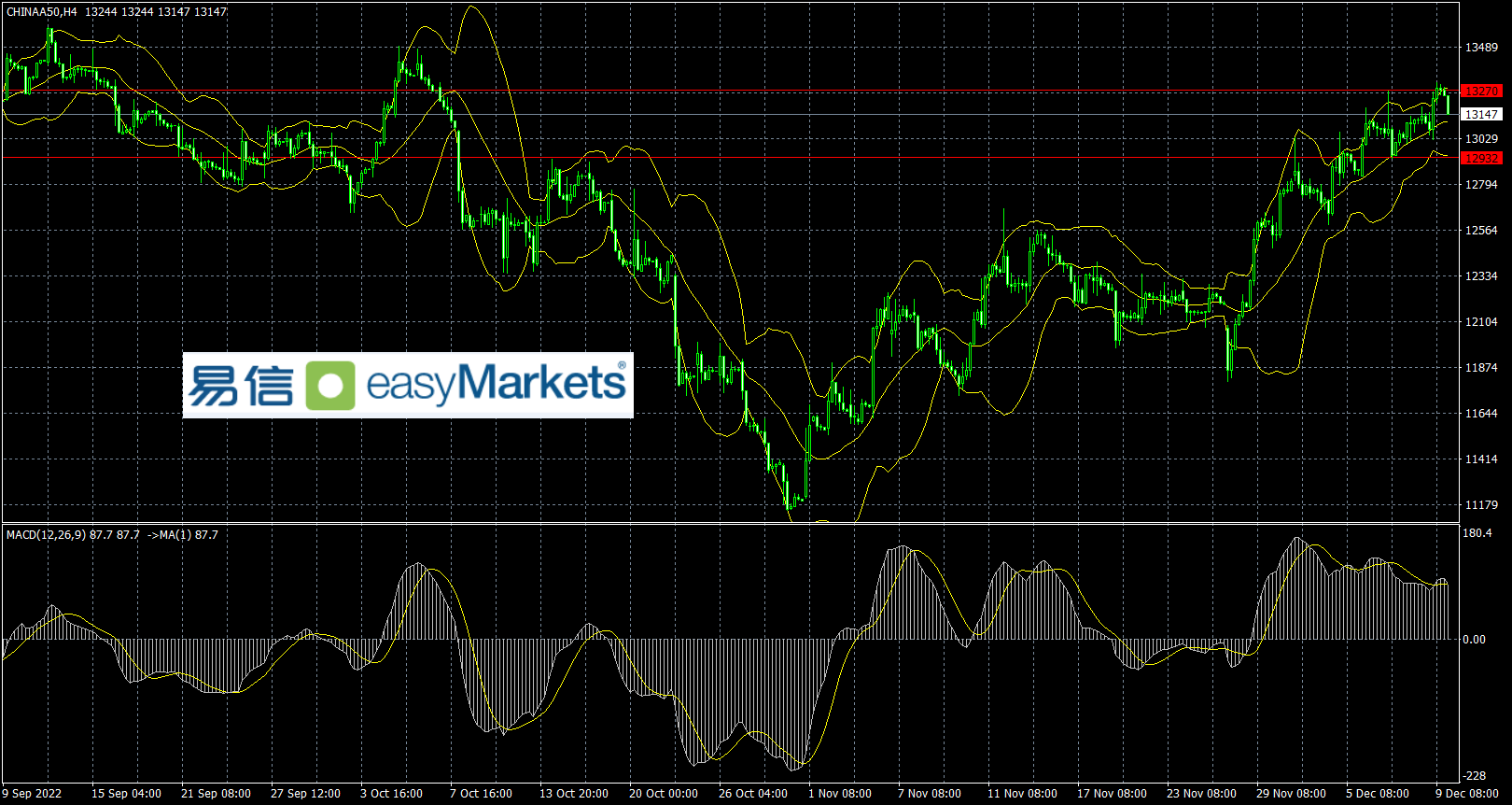Click the 15 Sep 04:00 time label
The image size is (1512, 805).
(126, 794)
